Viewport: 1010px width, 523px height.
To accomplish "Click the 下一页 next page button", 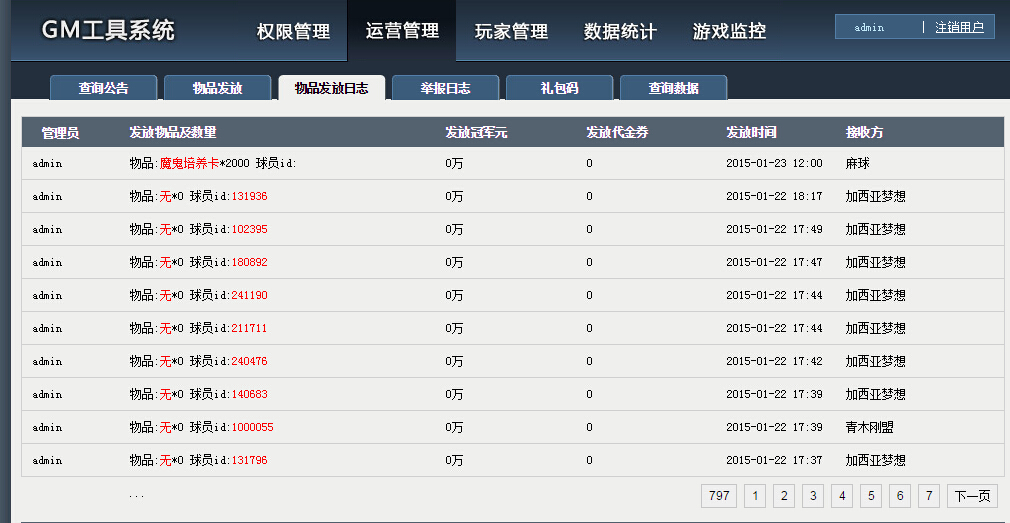I will [x=972, y=496].
